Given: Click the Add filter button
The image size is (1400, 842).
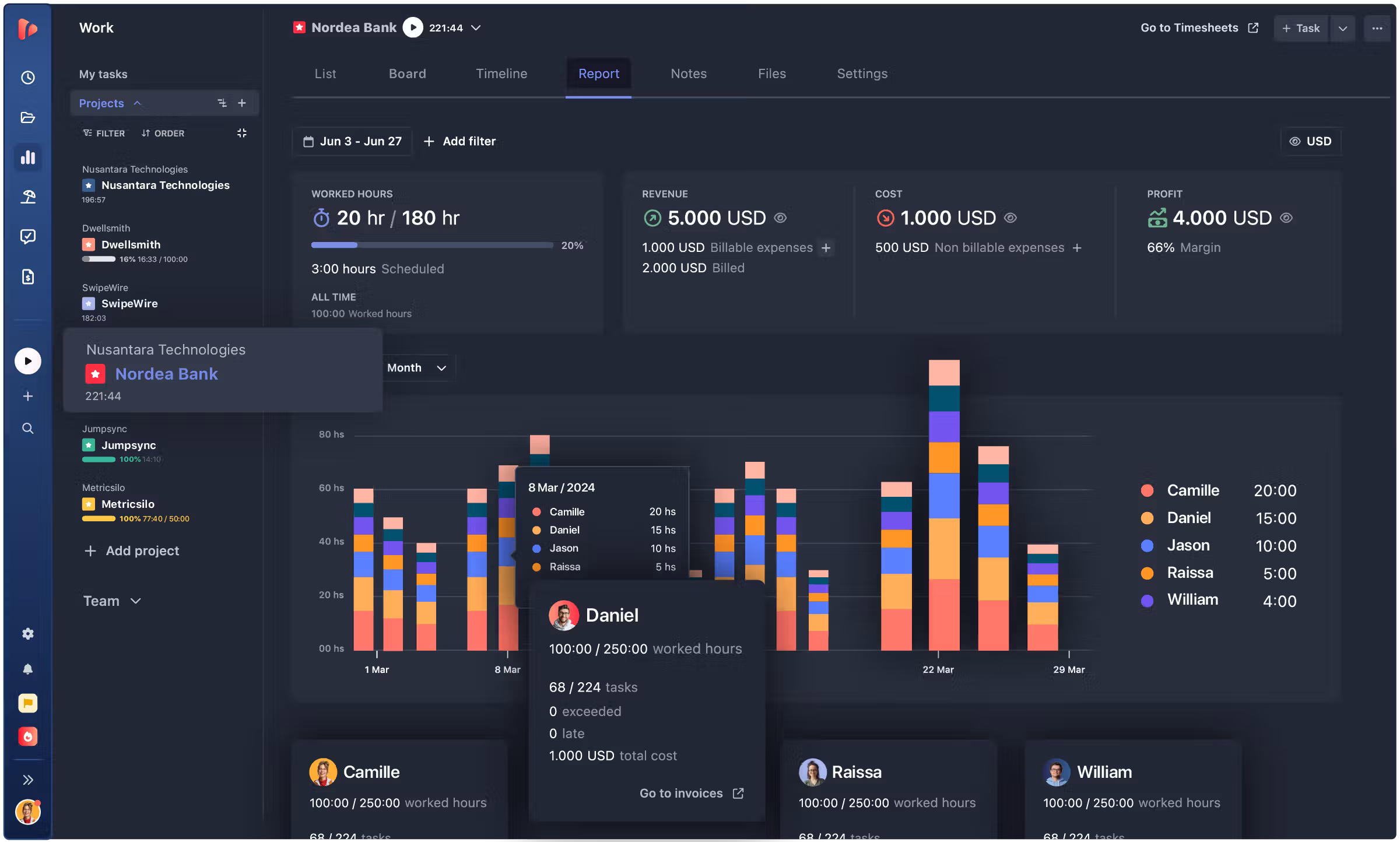Looking at the screenshot, I should coord(459,141).
